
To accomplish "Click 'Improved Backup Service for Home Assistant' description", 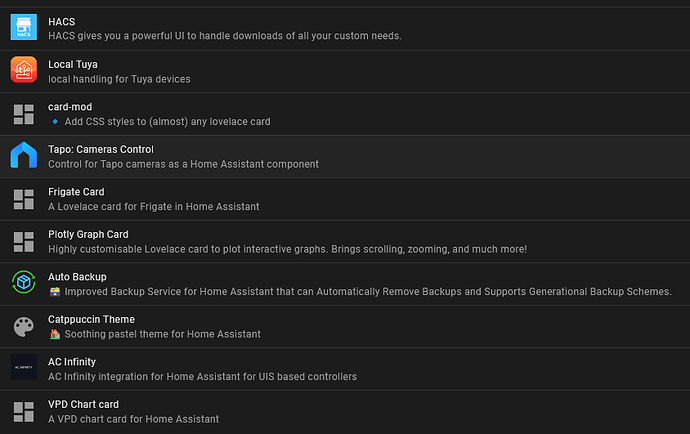I will click(x=368, y=291).
